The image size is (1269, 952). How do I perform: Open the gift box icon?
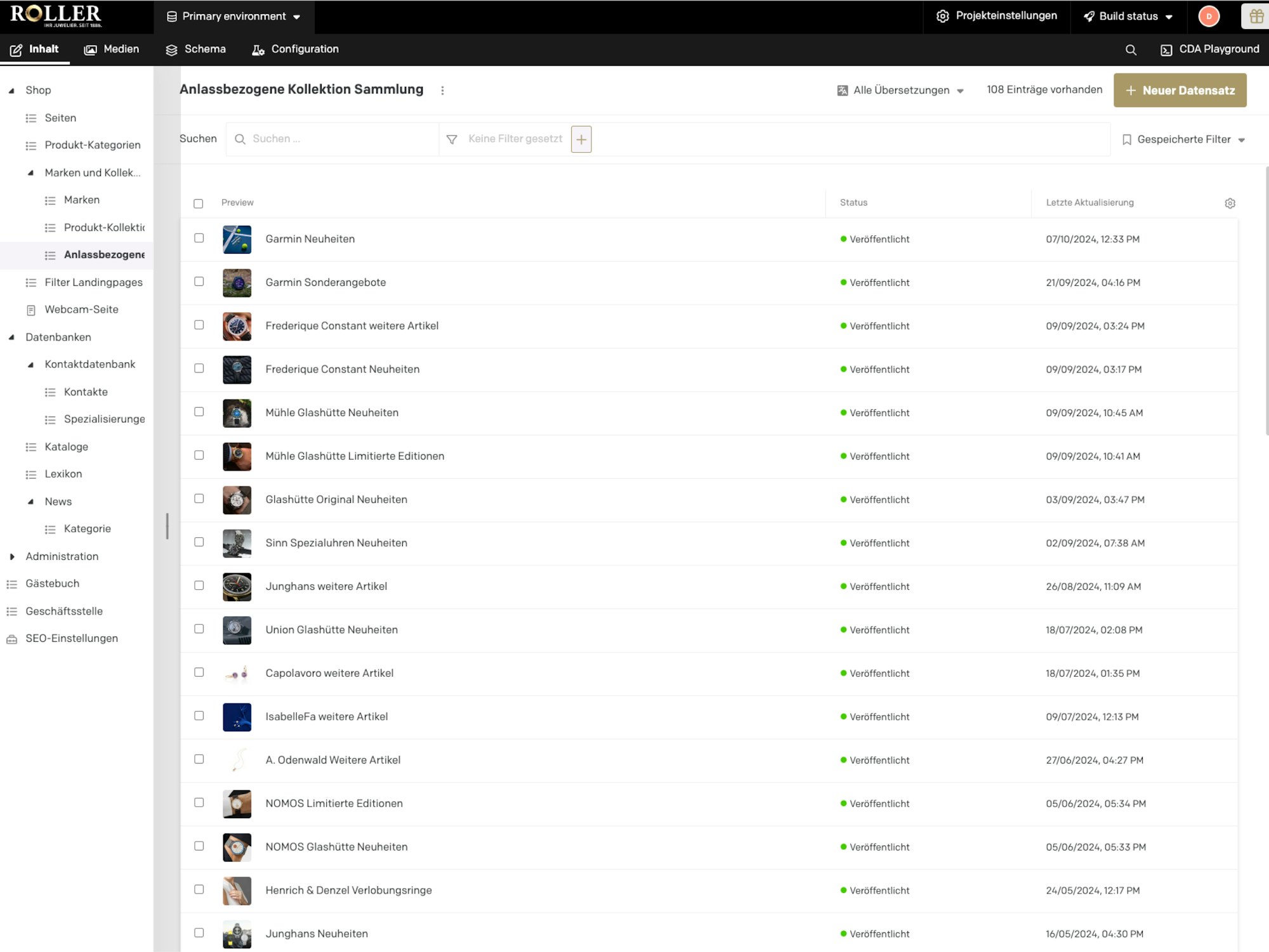point(1256,16)
